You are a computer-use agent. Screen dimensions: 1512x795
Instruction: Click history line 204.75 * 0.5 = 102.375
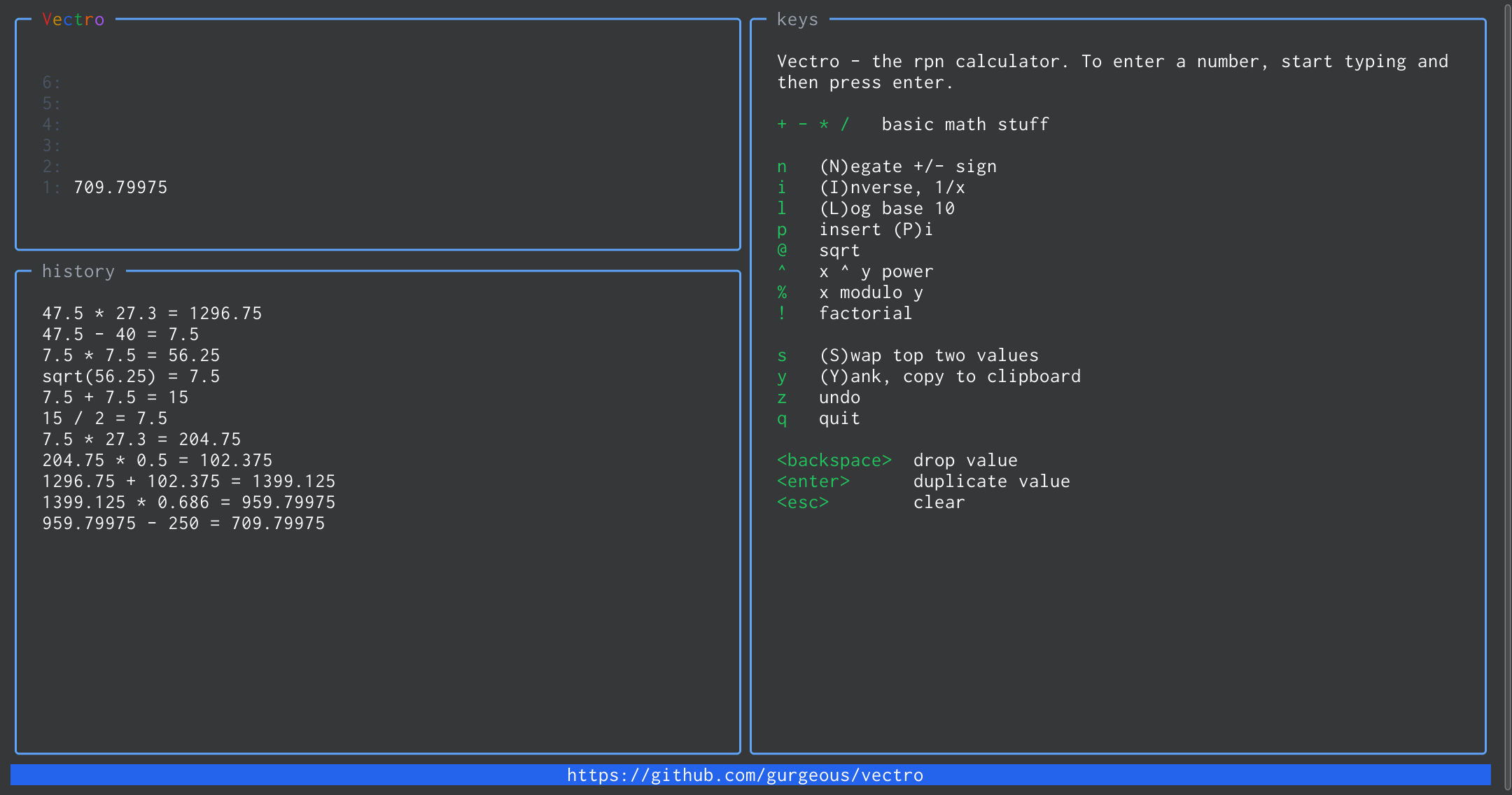(x=157, y=460)
